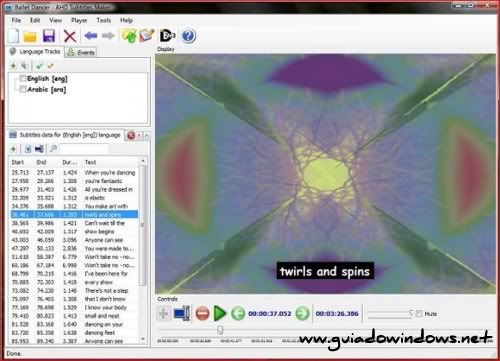The image size is (500, 361).
Task: Click the subtitle search input field
Action: coord(84,149)
